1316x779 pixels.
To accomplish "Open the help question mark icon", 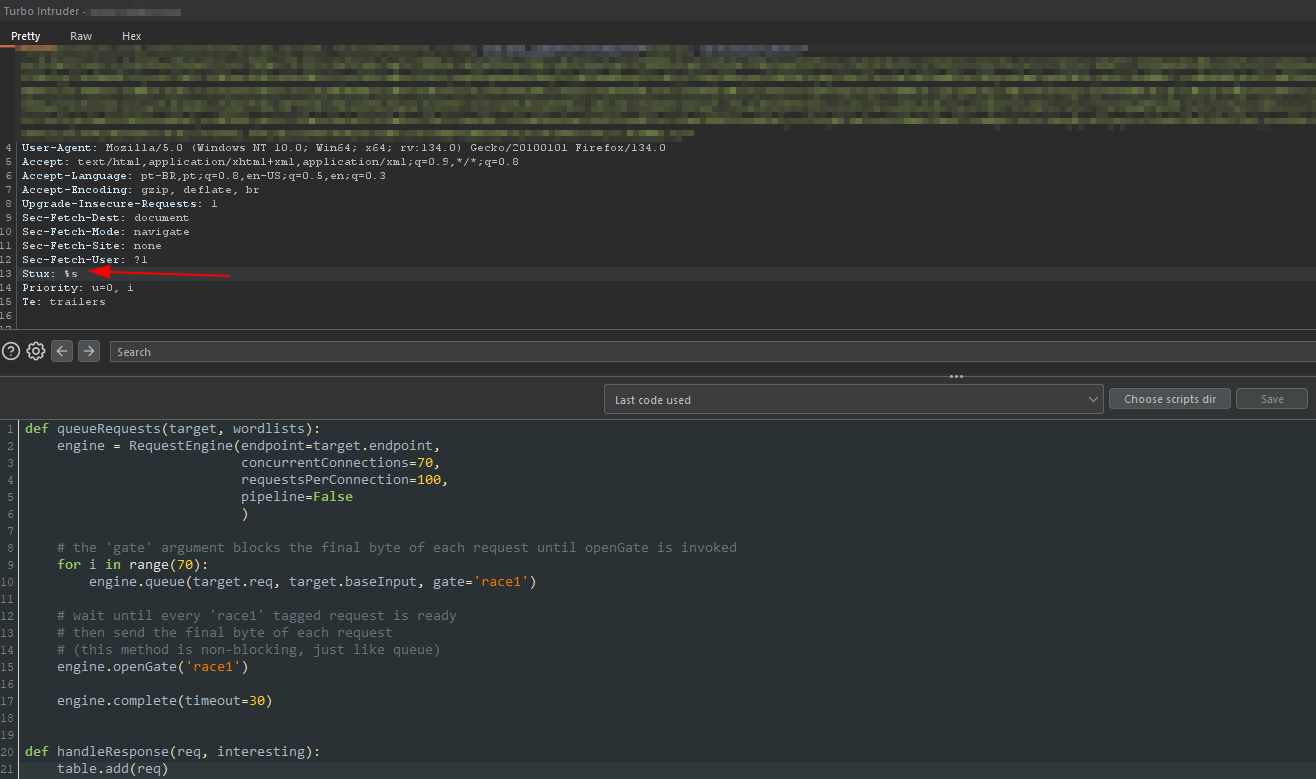I will point(11,351).
